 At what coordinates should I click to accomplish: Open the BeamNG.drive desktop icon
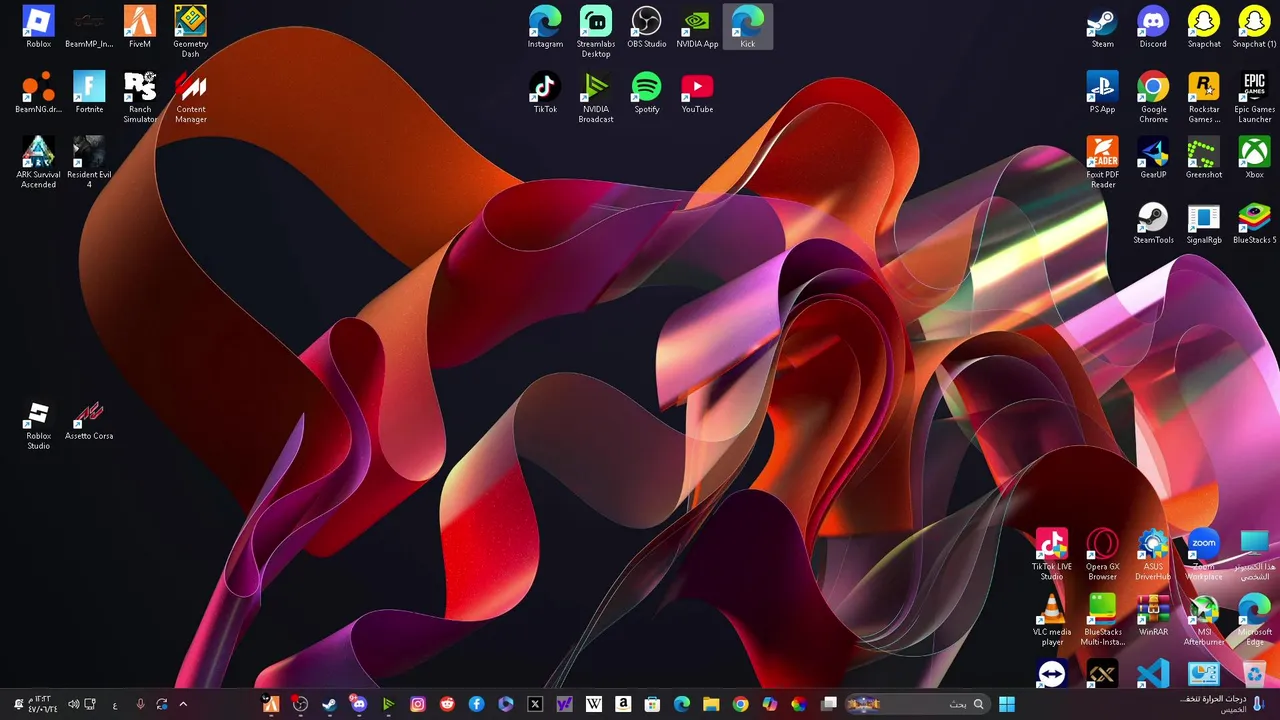pyautogui.click(x=38, y=92)
